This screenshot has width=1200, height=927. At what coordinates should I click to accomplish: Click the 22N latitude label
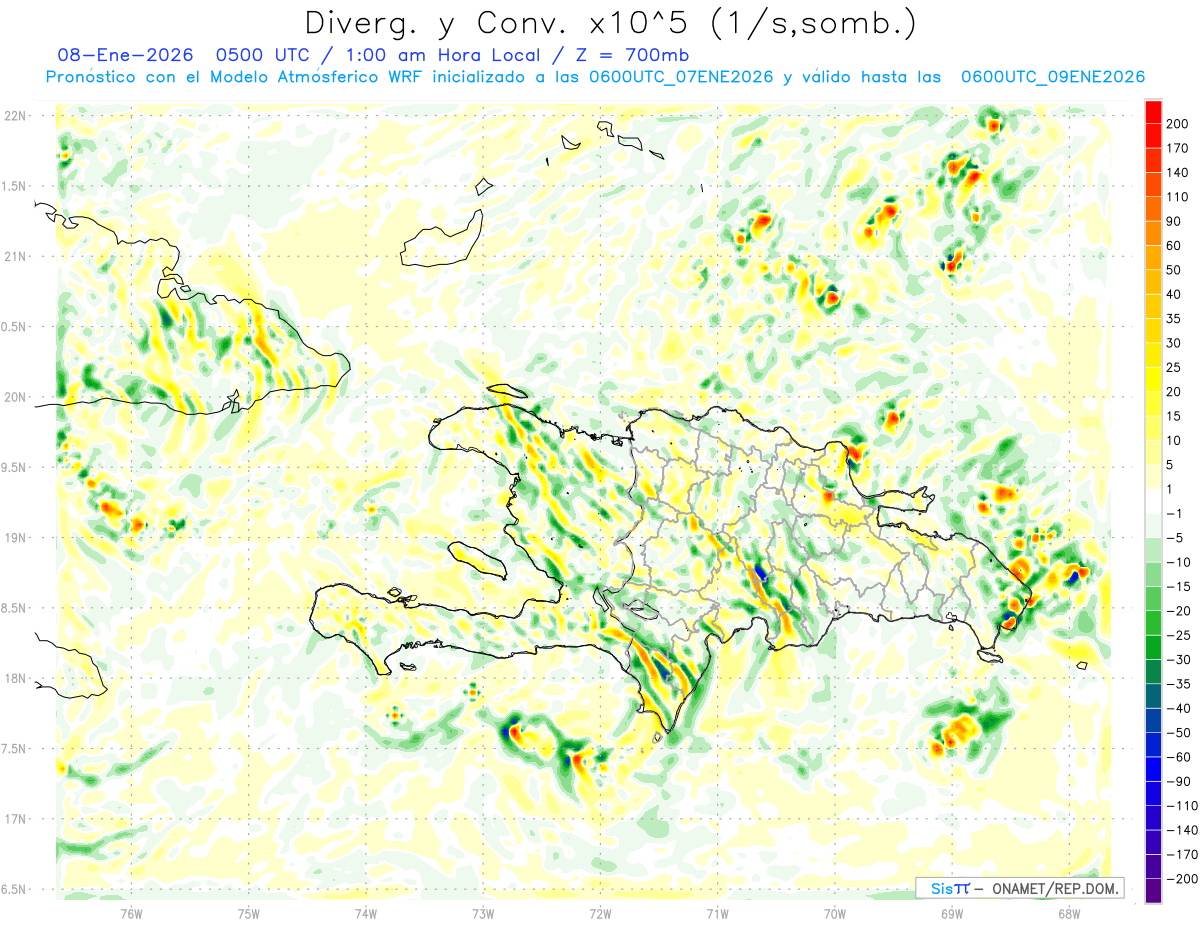click(x=16, y=116)
